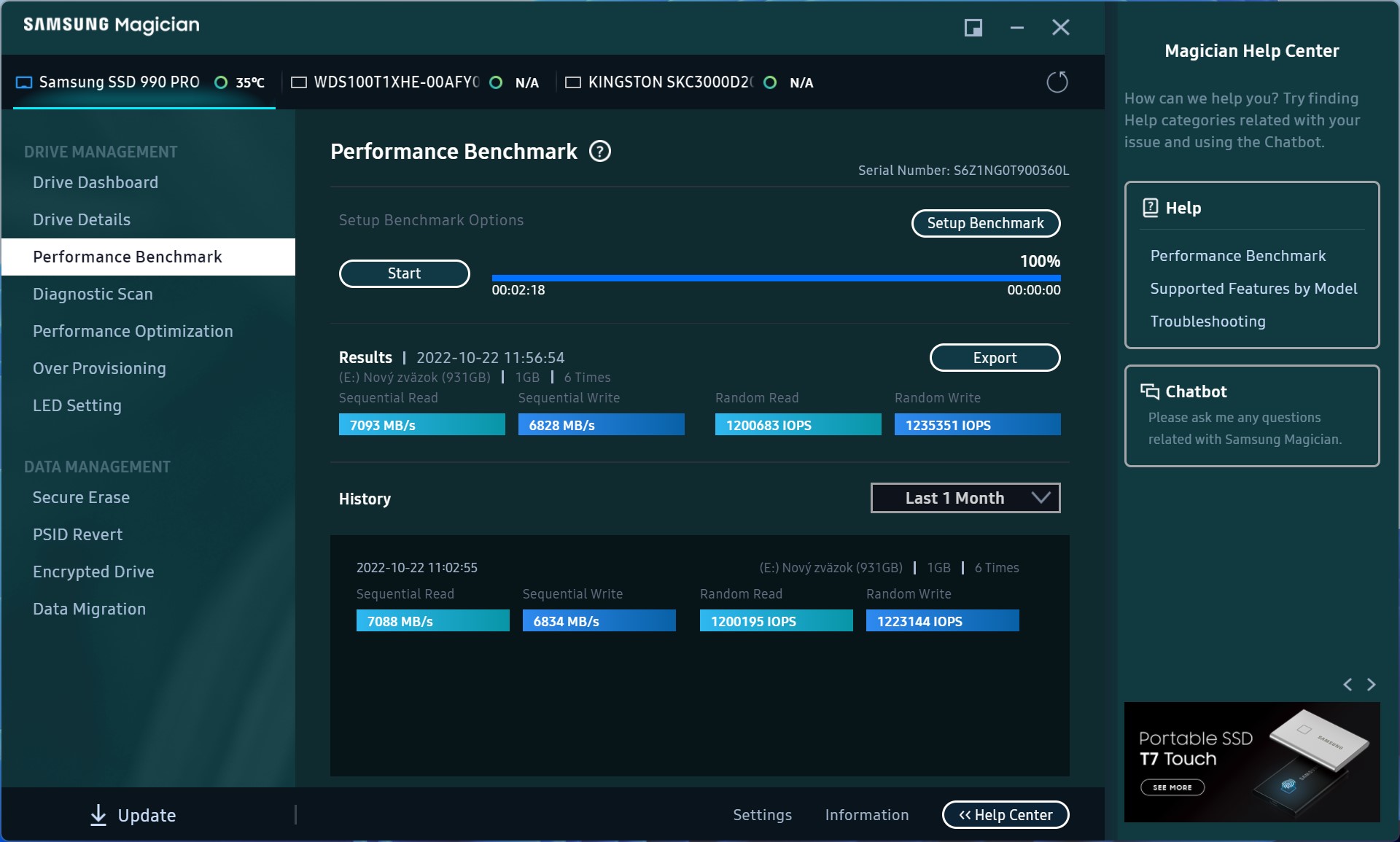This screenshot has width=1400, height=842.
Task: Click the Export results button
Action: coord(994,358)
